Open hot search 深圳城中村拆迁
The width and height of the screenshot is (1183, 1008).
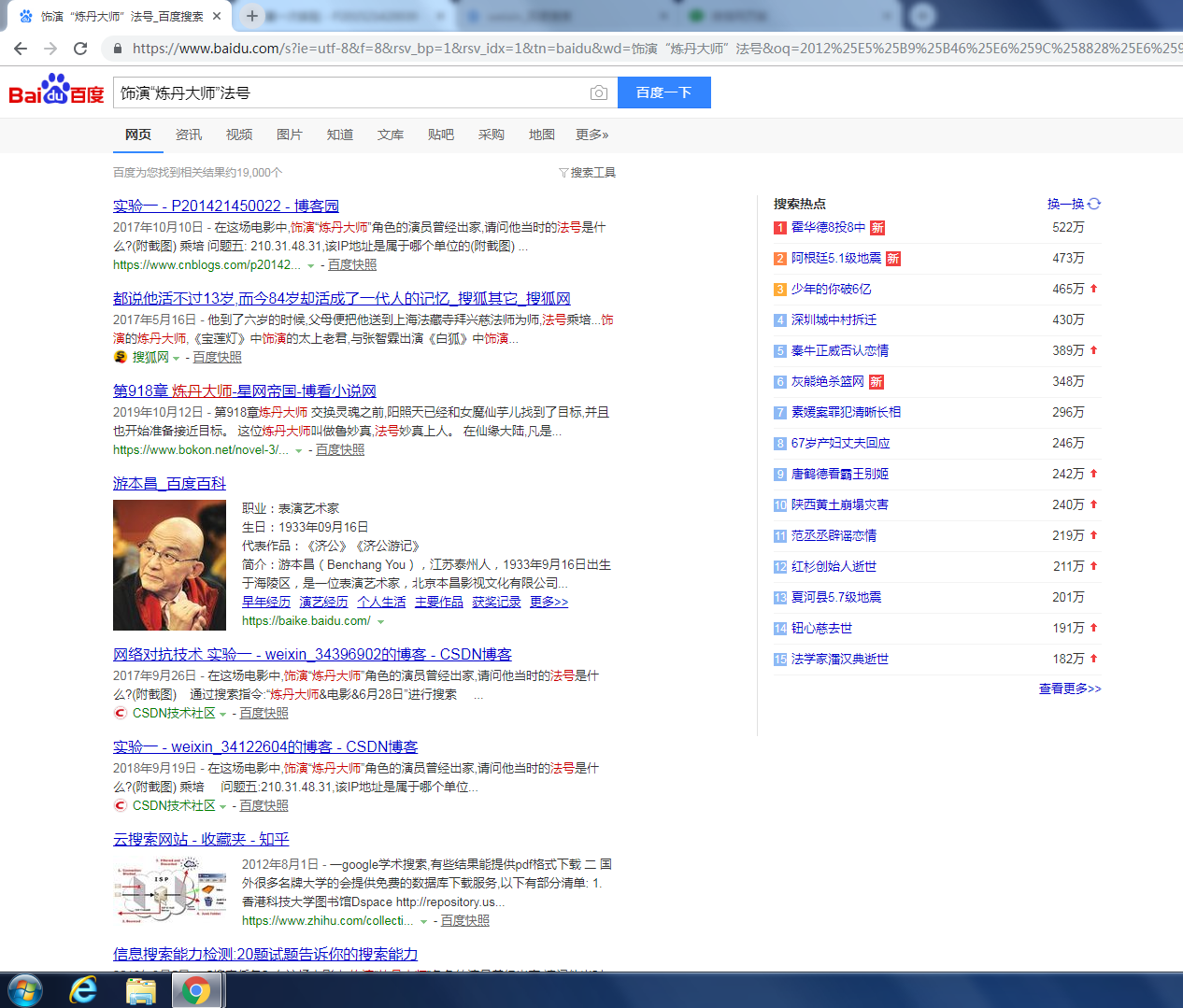pyautogui.click(x=834, y=319)
